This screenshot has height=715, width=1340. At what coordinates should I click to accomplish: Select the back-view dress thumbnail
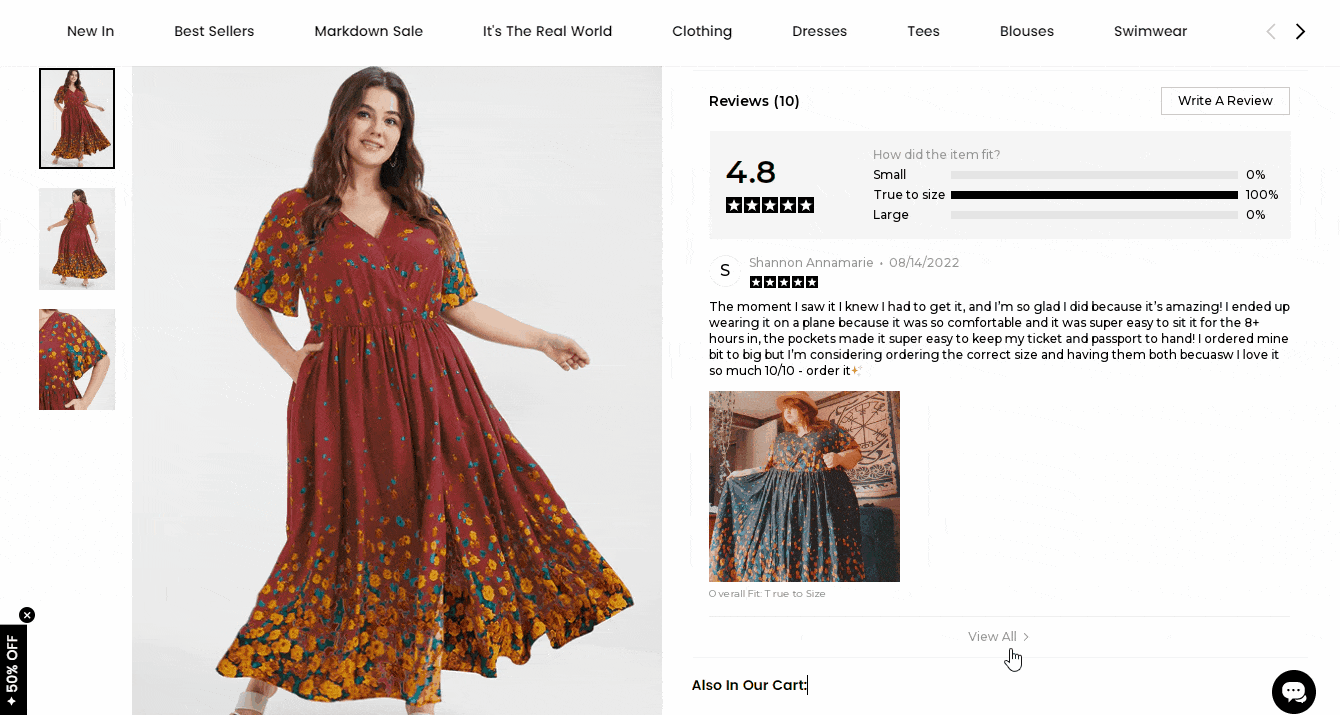[x=77, y=239]
